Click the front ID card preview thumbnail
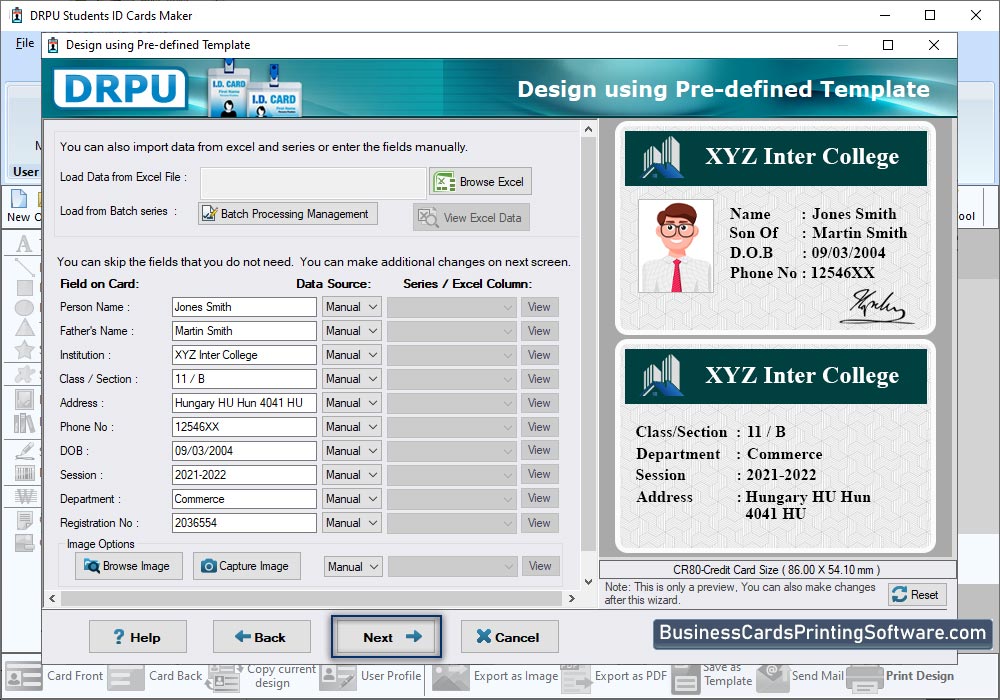This screenshot has width=1000, height=700. coord(775,228)
